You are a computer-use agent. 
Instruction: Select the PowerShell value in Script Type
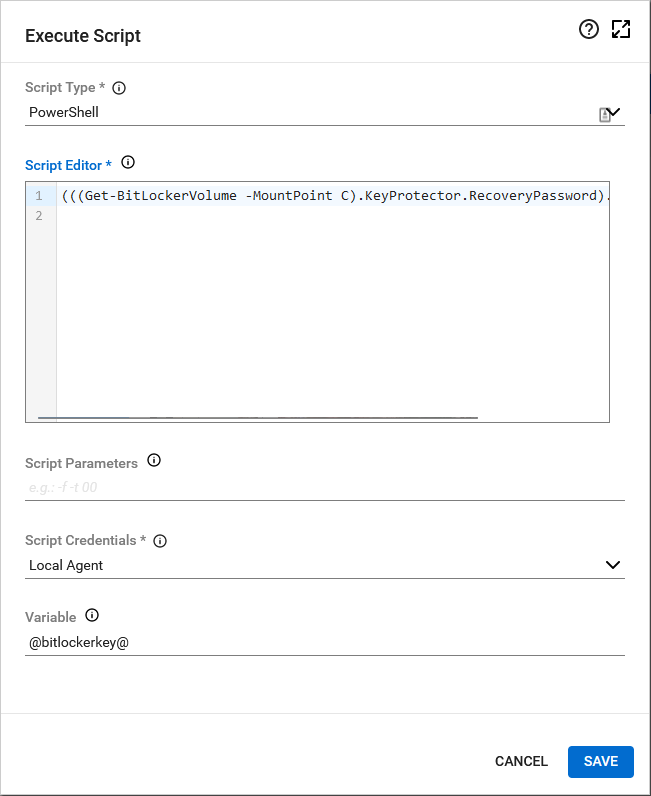(x=64, y=112)
